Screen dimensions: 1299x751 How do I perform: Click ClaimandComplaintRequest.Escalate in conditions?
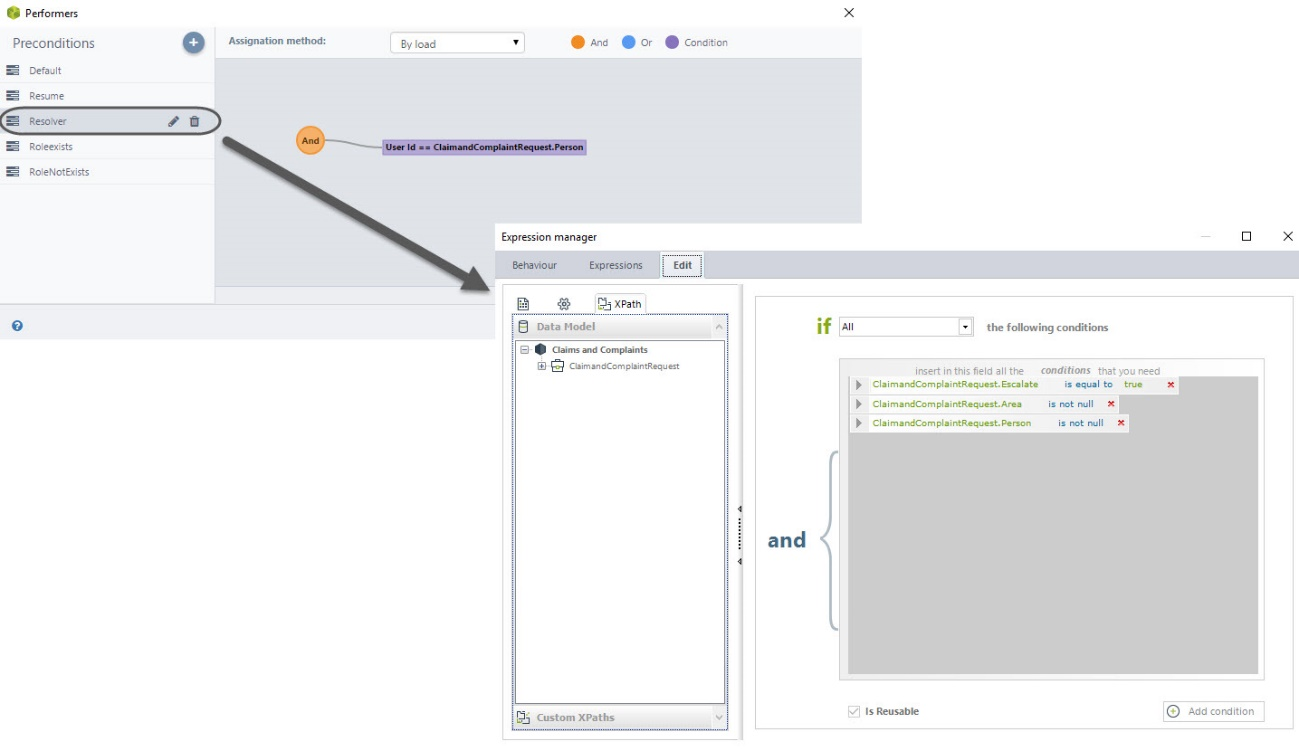pos(955,385)
